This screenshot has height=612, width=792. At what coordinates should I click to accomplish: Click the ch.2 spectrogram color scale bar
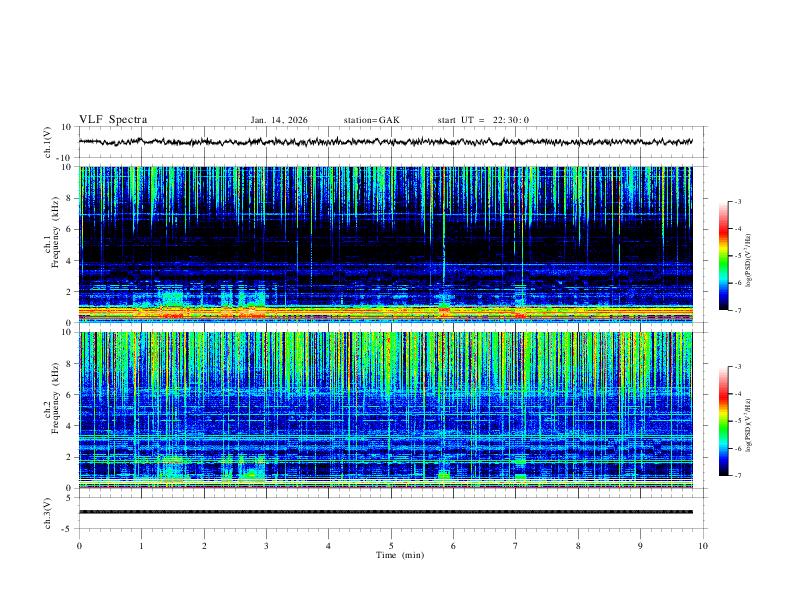[x=723, y=421]
